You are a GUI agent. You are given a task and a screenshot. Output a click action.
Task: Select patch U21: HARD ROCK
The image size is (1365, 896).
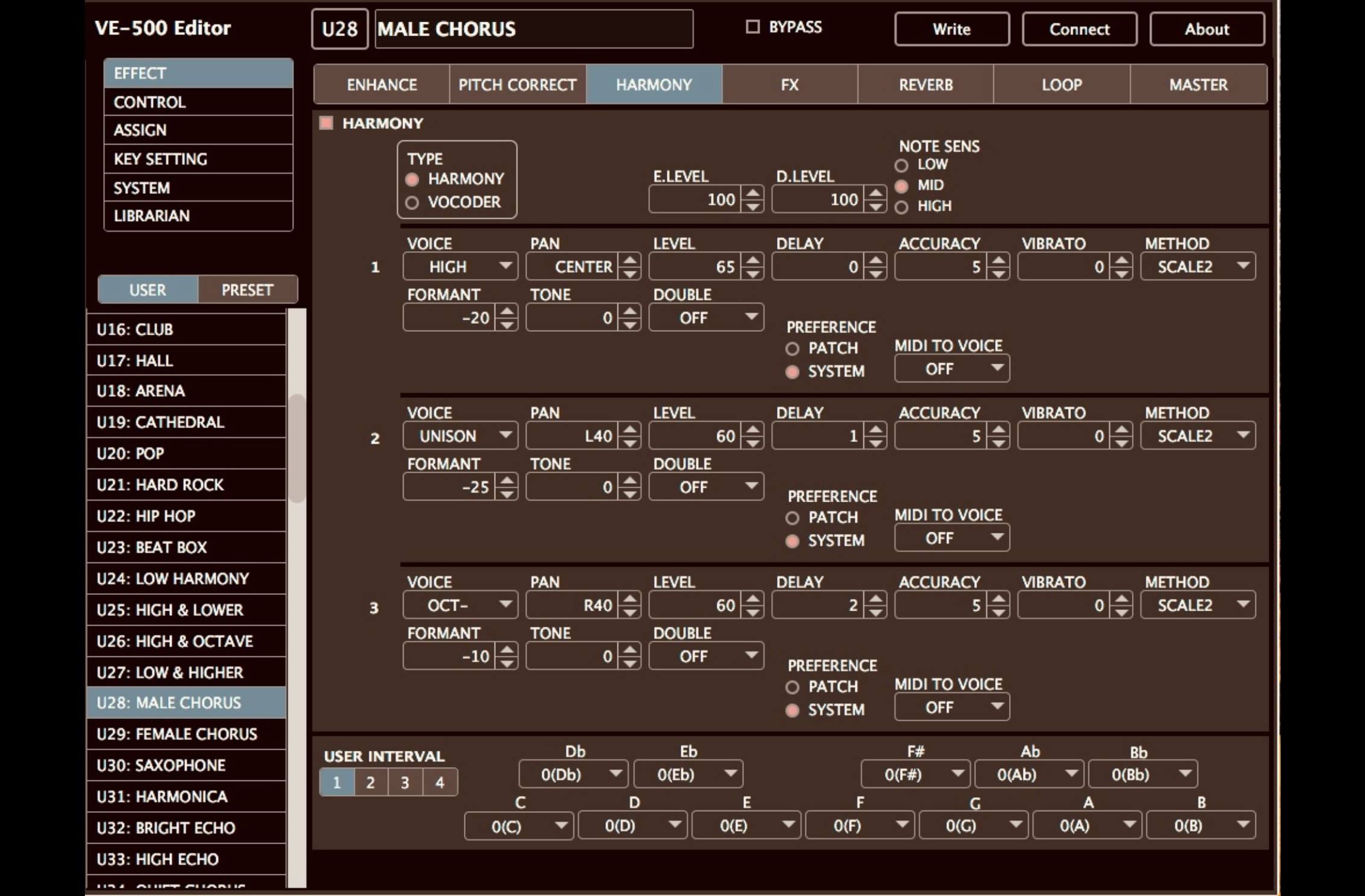coord(186,485)
